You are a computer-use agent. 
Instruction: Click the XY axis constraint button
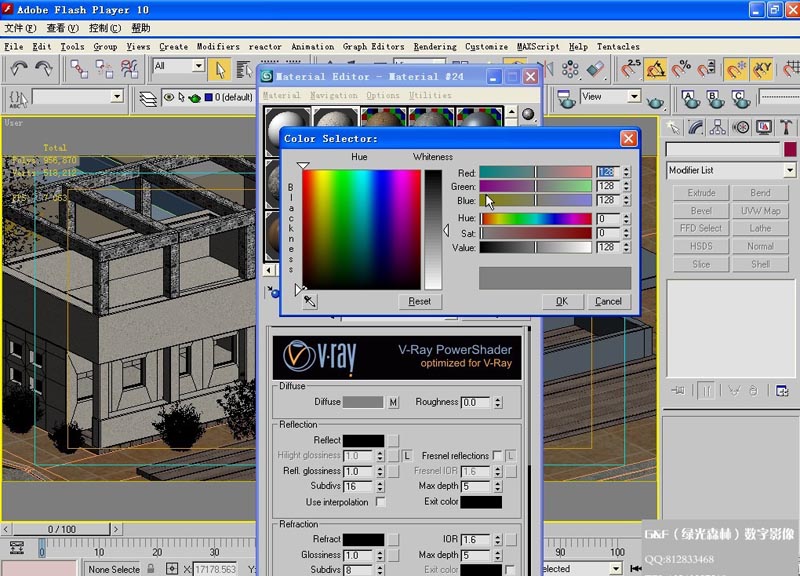pyautogui.click(x=762, y=69)
